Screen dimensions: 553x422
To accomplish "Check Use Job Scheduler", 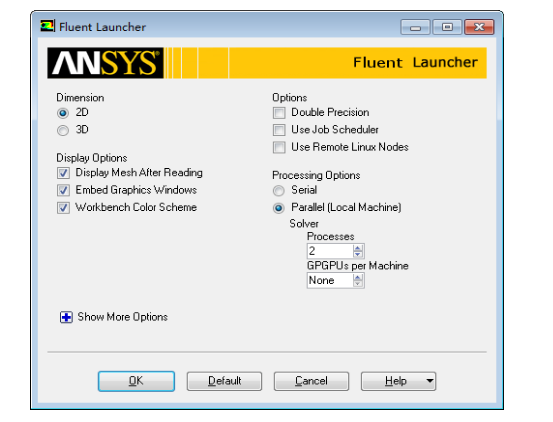I will [x=279, y=130].
